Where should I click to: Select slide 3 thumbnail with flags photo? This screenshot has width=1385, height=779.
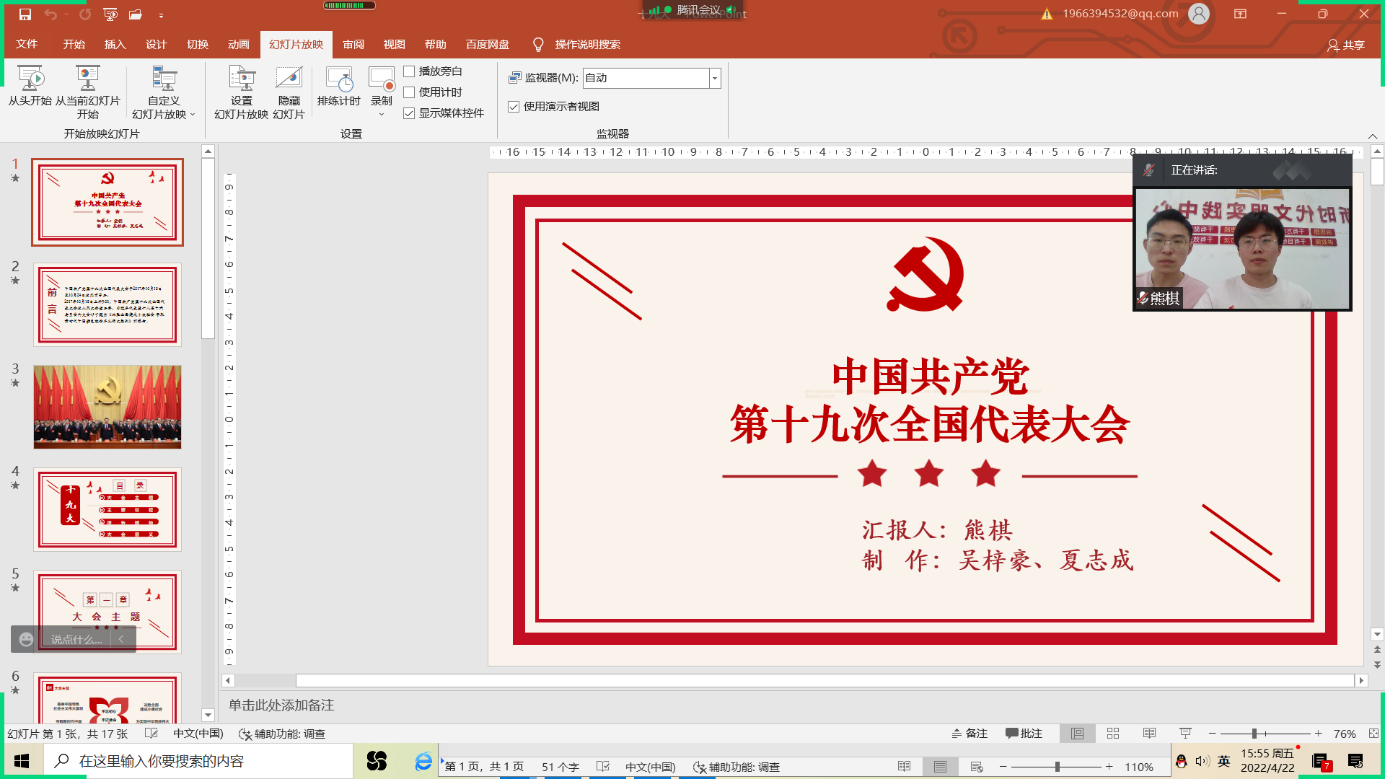click(107, 406)
